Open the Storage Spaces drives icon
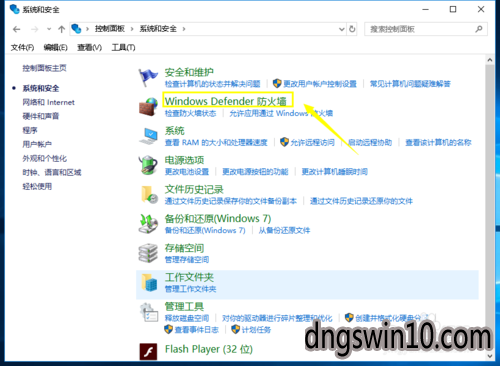 [x=148, y=253]
